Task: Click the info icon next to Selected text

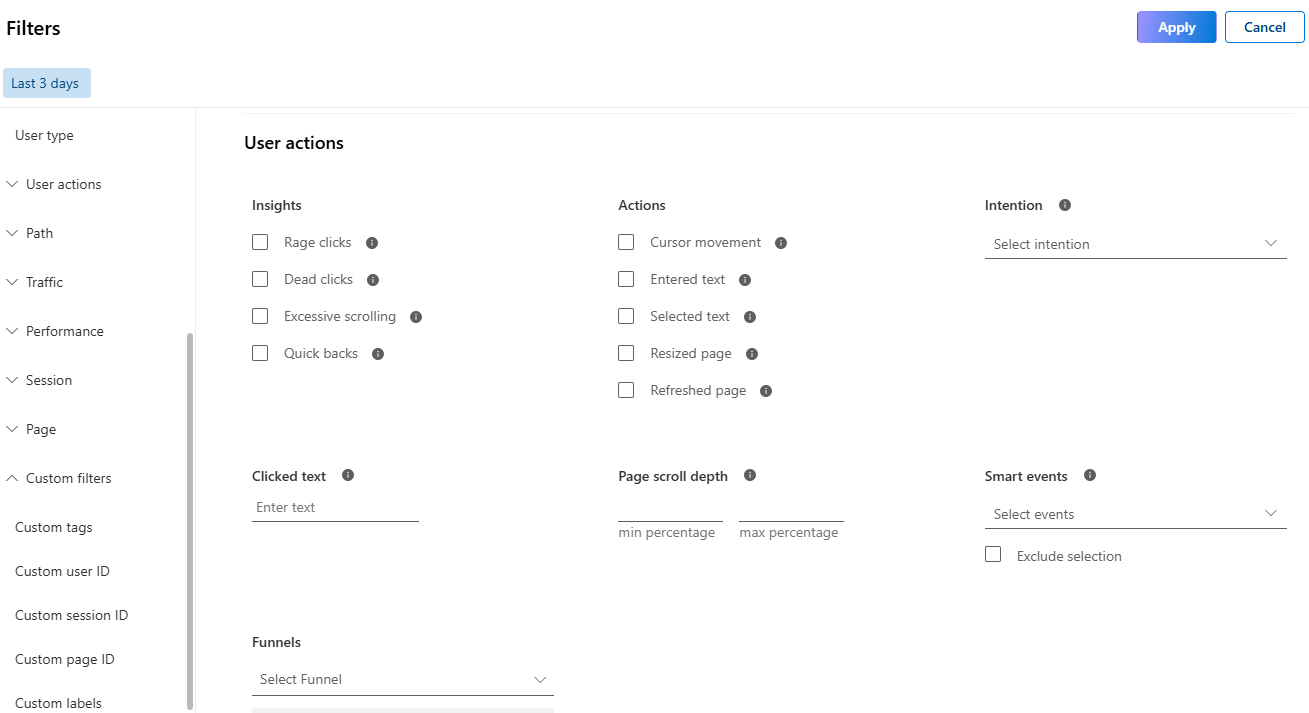Action: 750,317
